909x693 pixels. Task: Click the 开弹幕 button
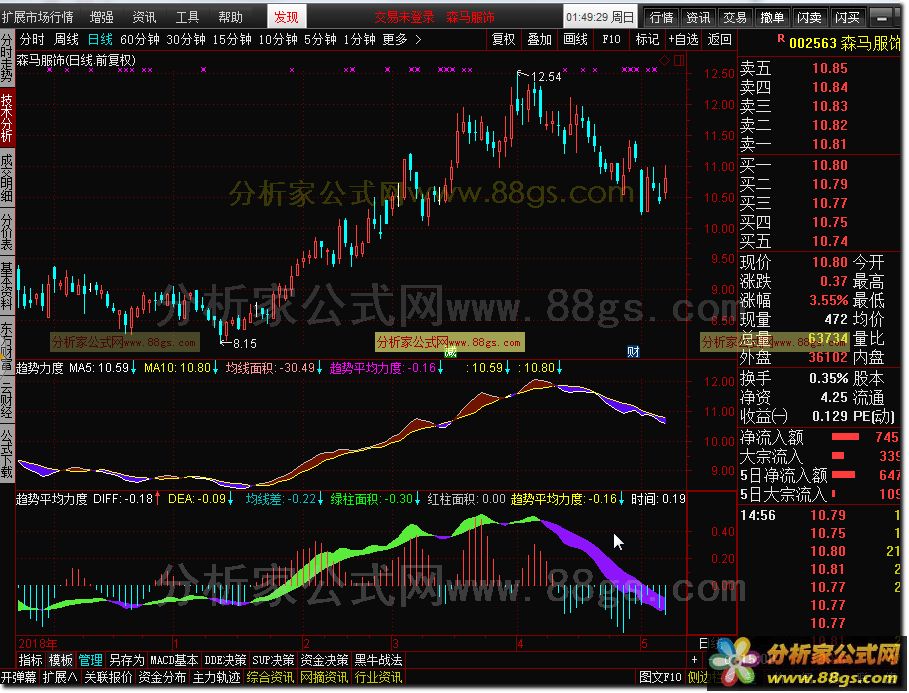[x=19, y=677]
